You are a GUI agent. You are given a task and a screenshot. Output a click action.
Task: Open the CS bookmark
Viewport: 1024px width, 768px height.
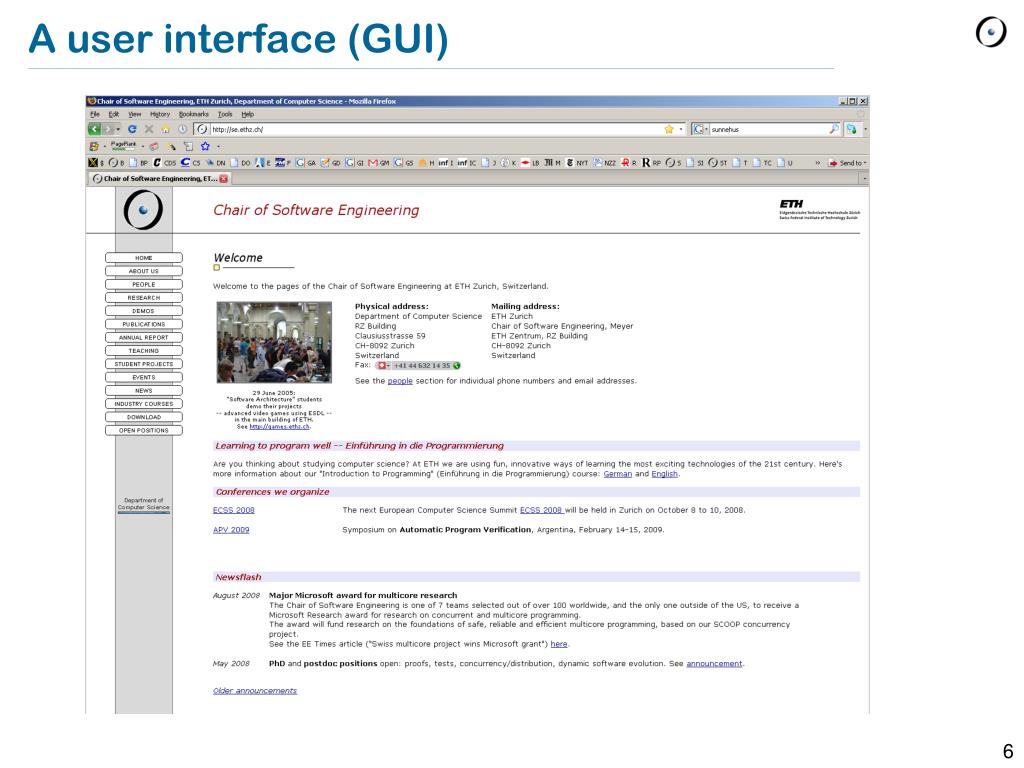pos(191,163)
